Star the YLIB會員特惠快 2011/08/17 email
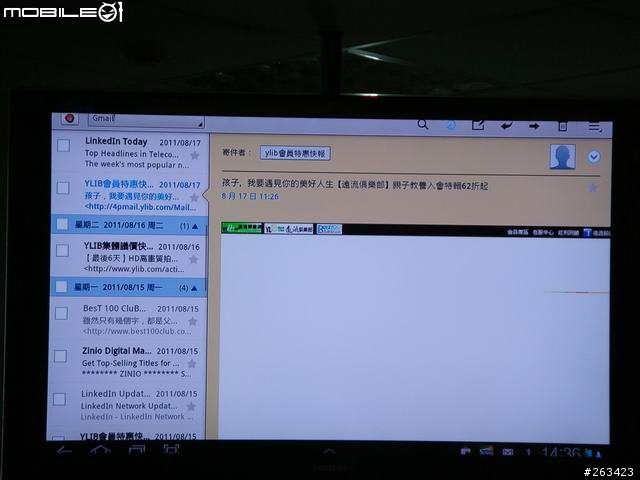The width and height of the screenshot is (640, 480). coord(194,198)
